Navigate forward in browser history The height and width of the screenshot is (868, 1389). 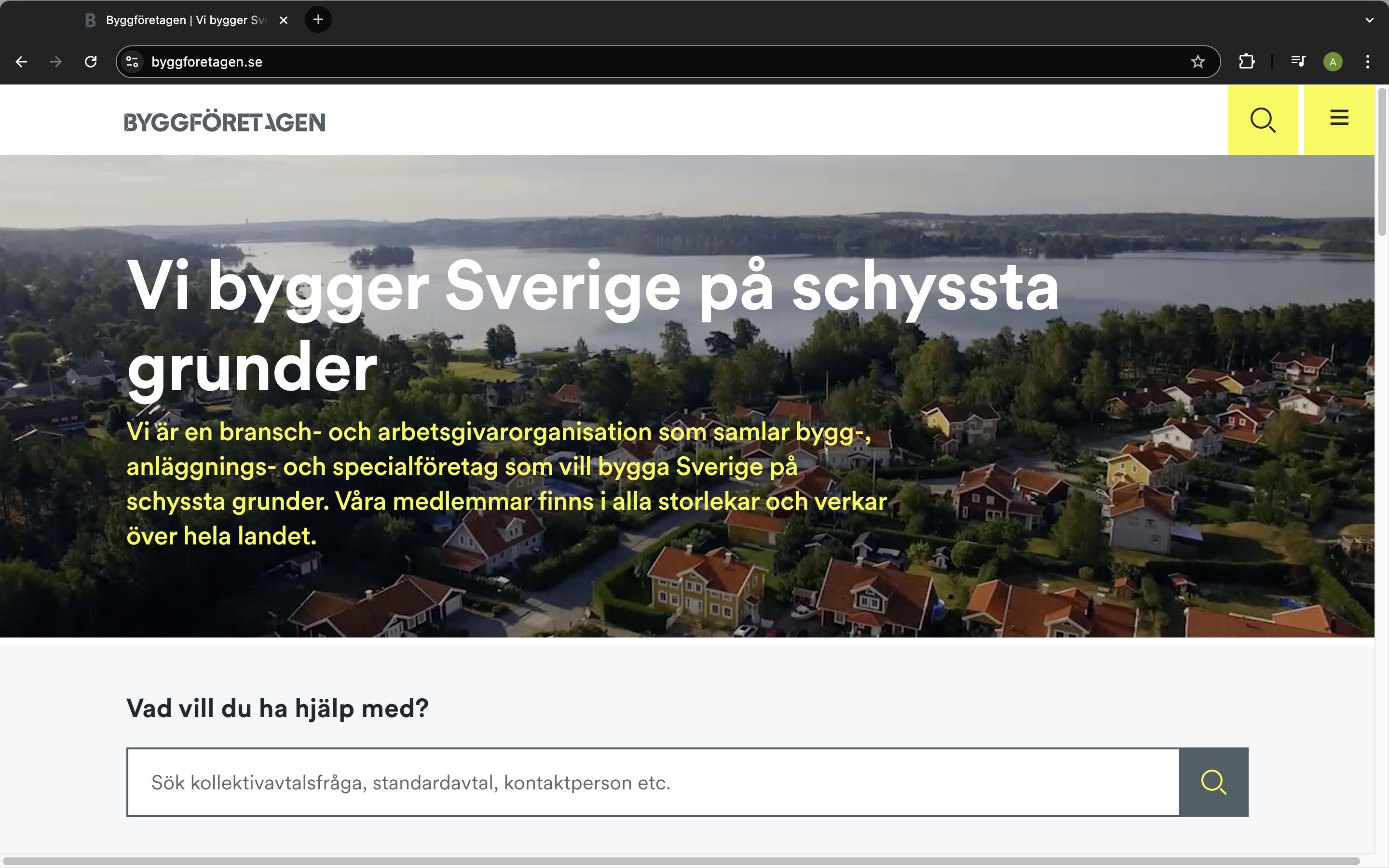pos(55,61)
